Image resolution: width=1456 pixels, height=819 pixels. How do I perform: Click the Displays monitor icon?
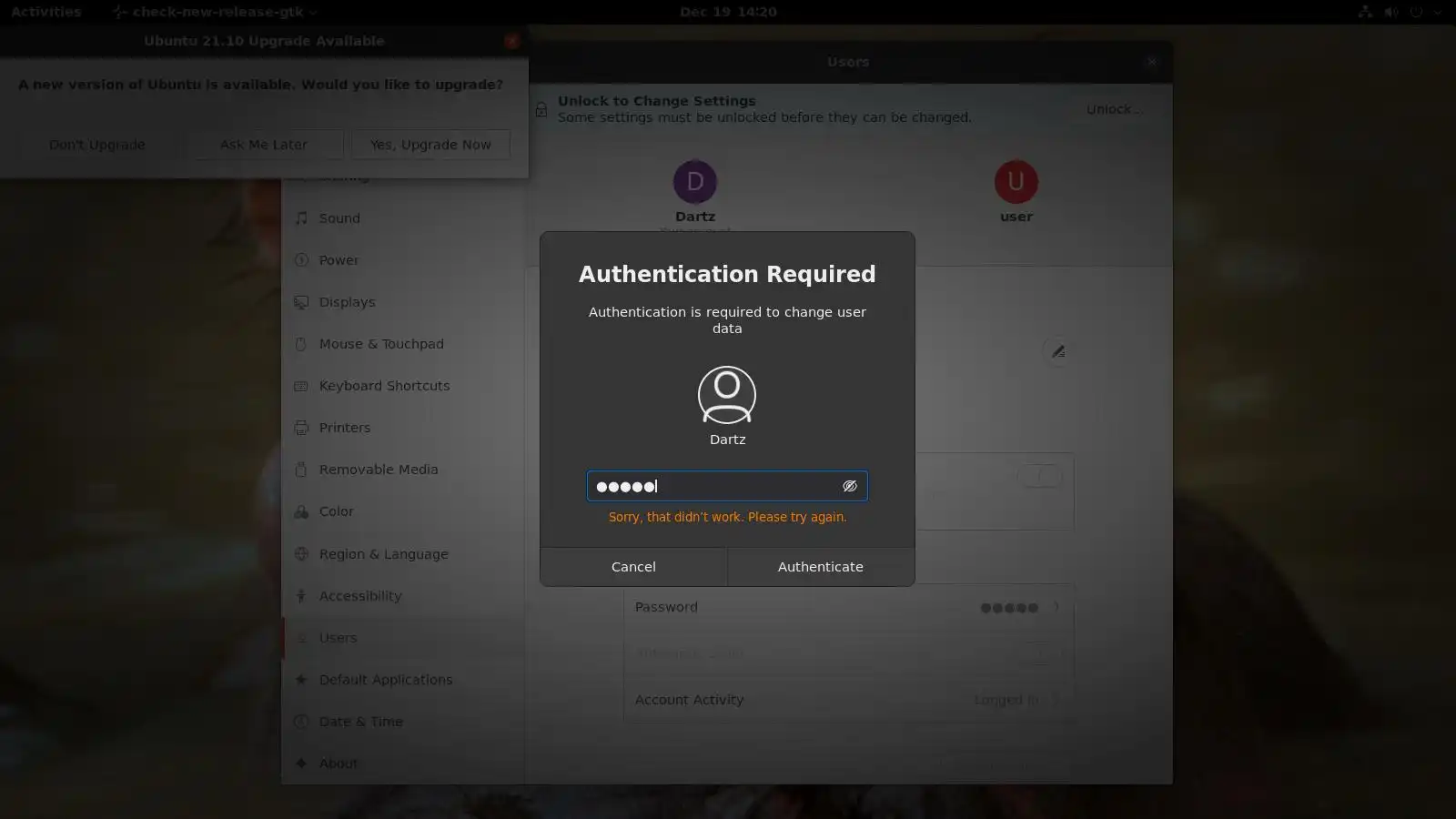point(301,302)
